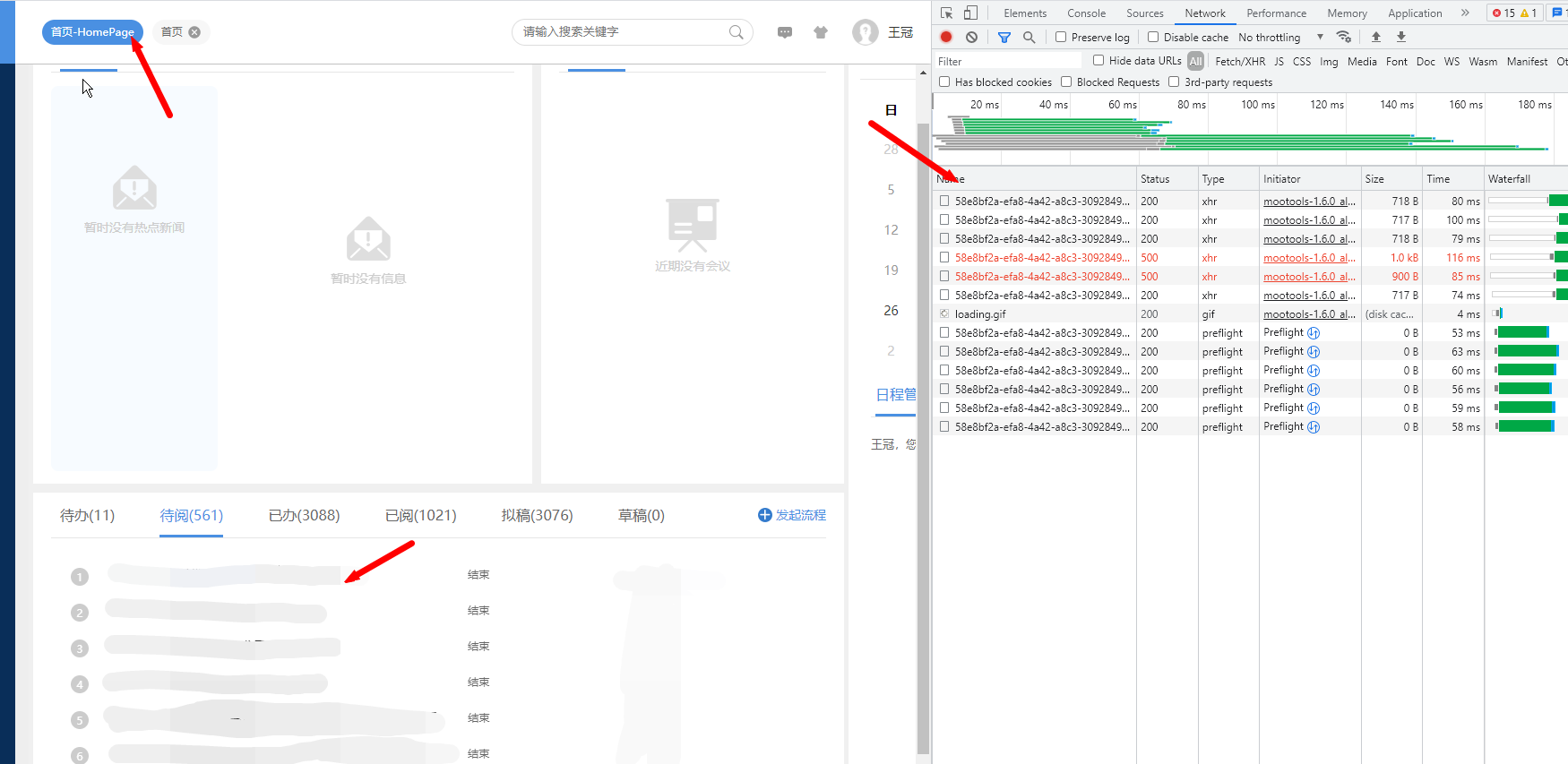Select the 待办(11) tab
Screen dimensions: 1568x764
point(87,515)
